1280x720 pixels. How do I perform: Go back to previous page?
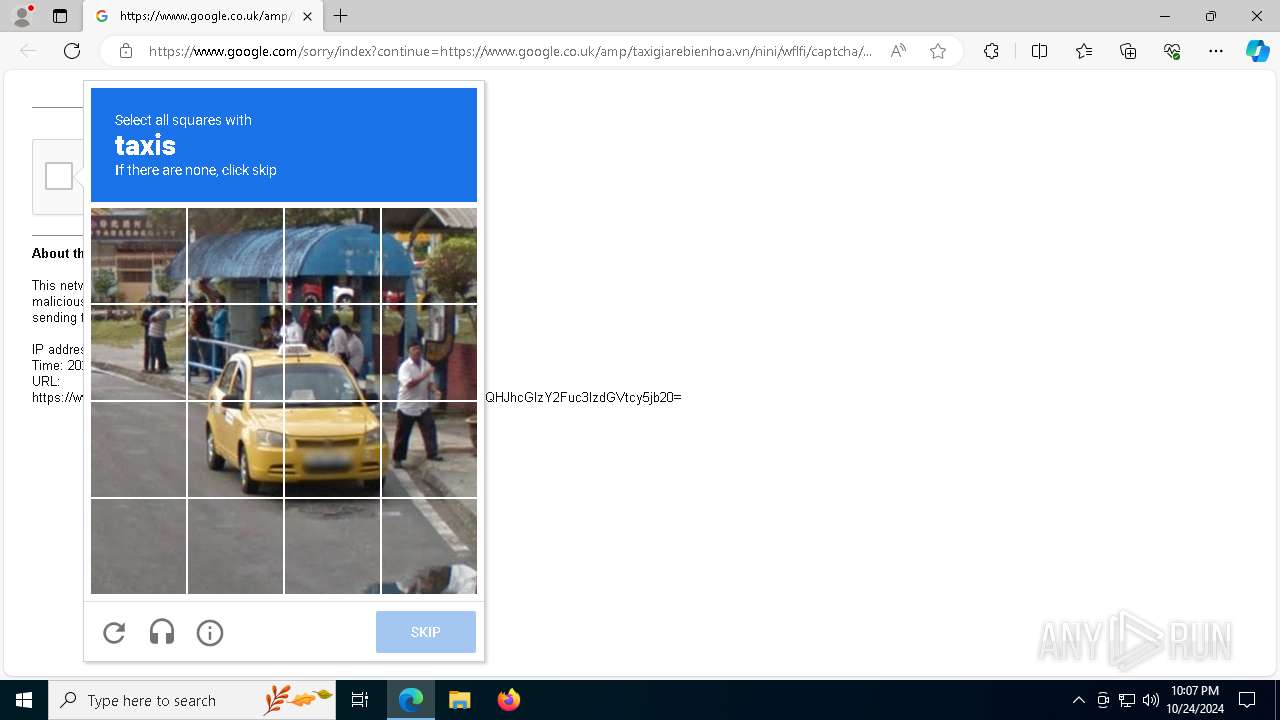pos(28,51)
